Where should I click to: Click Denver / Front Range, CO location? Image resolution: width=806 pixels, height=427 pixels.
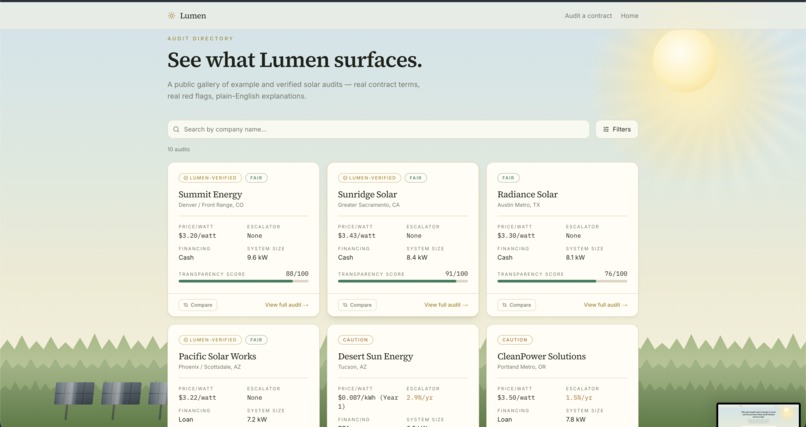pos(211,205)
